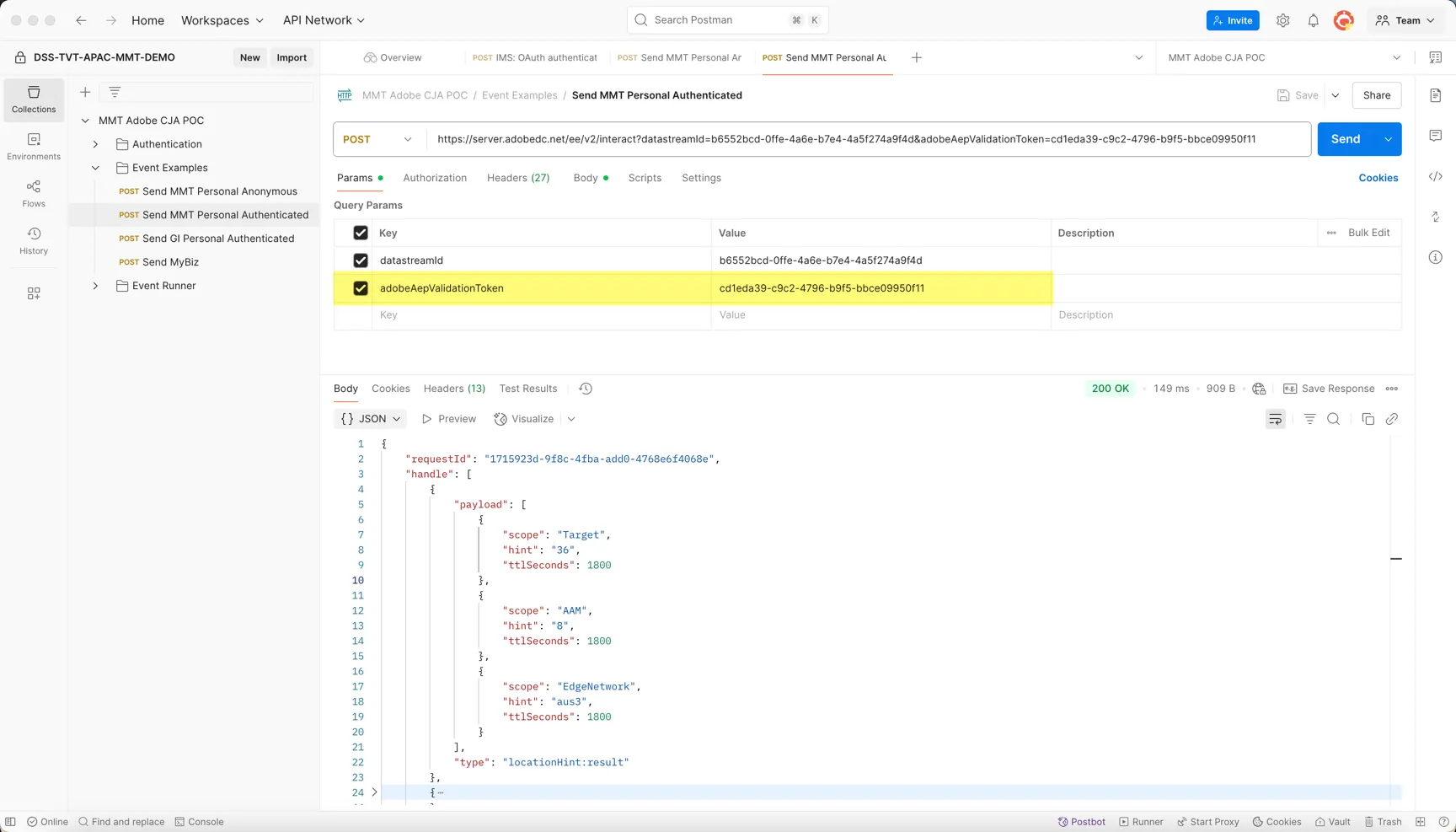The width and height of the screenshot is (1456, 832).
Task: Open the Collections sidebar panel
Action: (34, 99)
